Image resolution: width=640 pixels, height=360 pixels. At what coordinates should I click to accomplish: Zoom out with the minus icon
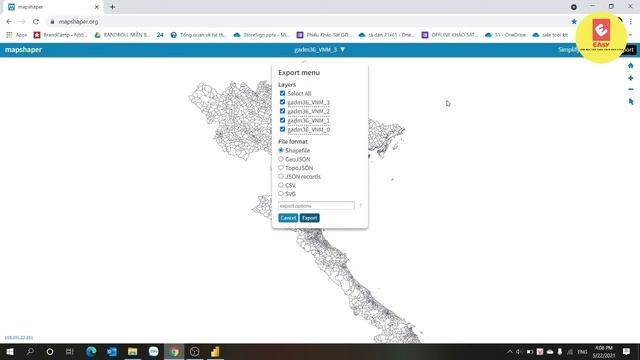[631, 89]
